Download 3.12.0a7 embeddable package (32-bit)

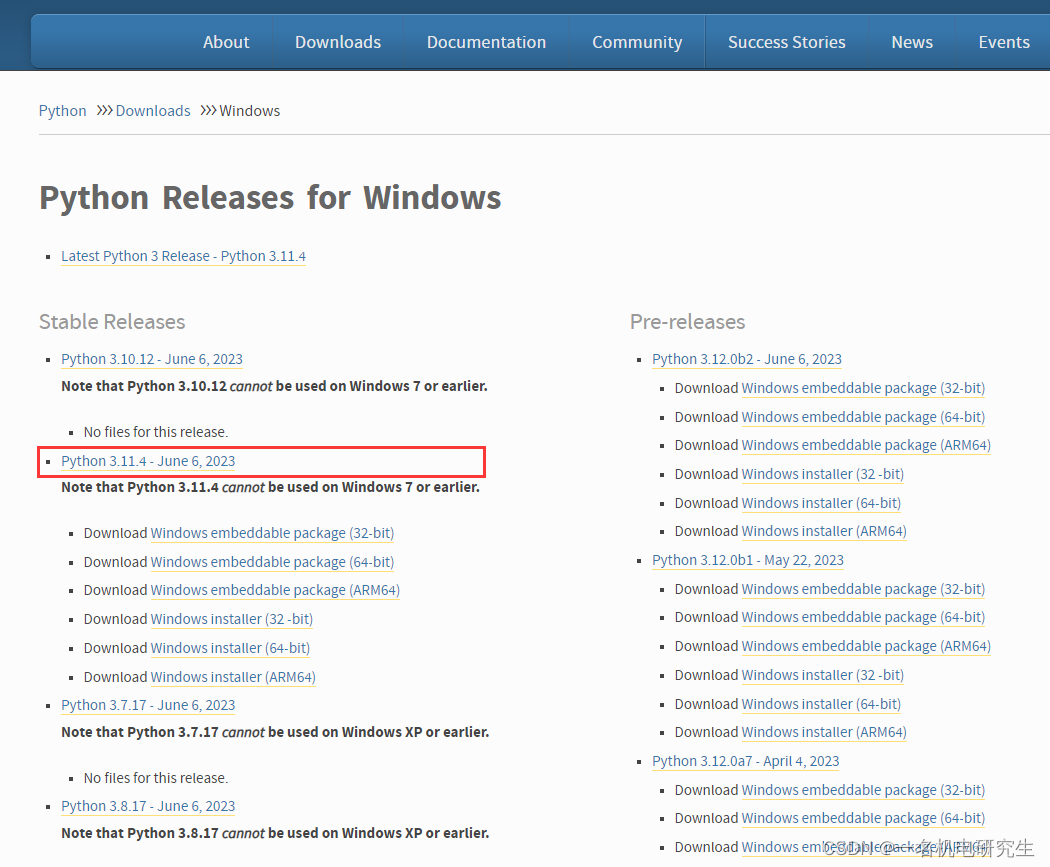point(863,790)
